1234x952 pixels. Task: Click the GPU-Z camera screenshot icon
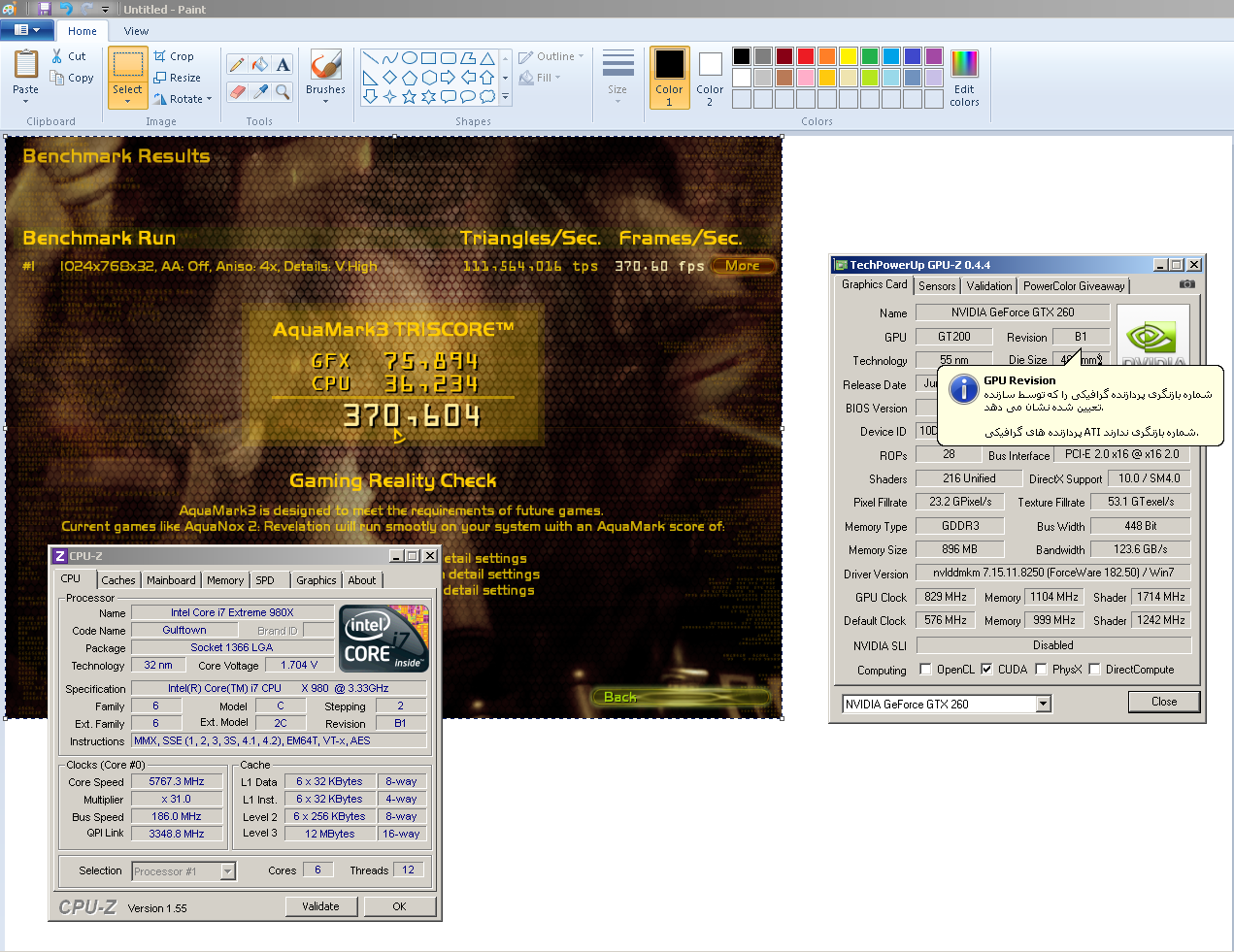coord(1187,284)
